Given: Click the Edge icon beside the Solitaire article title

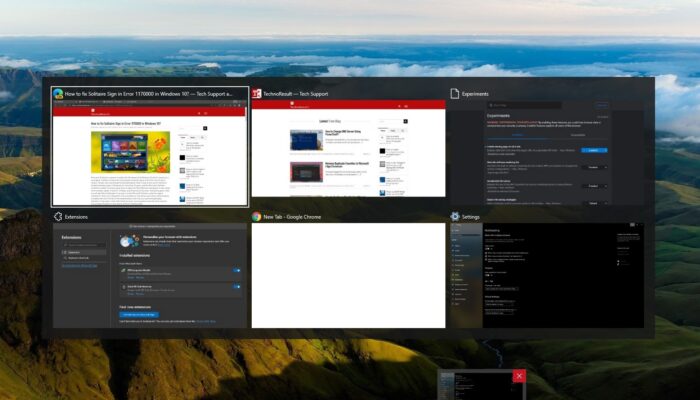Looking at the screenshot, I should click(x=58, y=93).
